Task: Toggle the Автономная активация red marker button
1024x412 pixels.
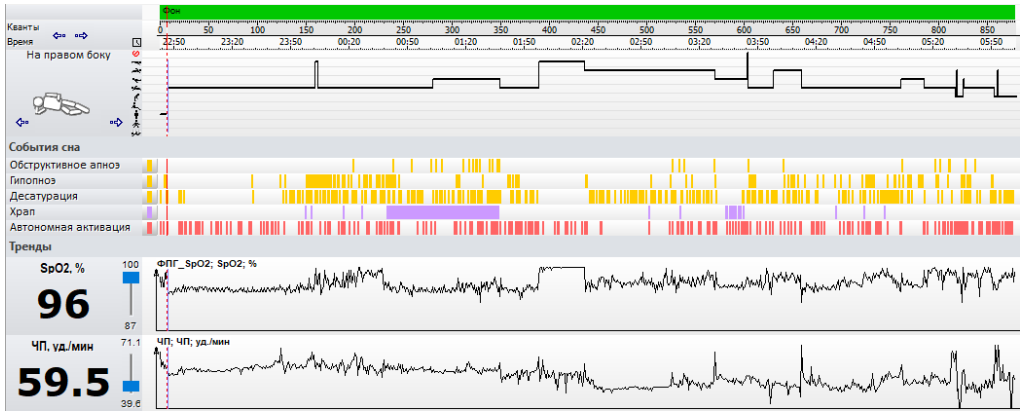Action: click(150, 227)
